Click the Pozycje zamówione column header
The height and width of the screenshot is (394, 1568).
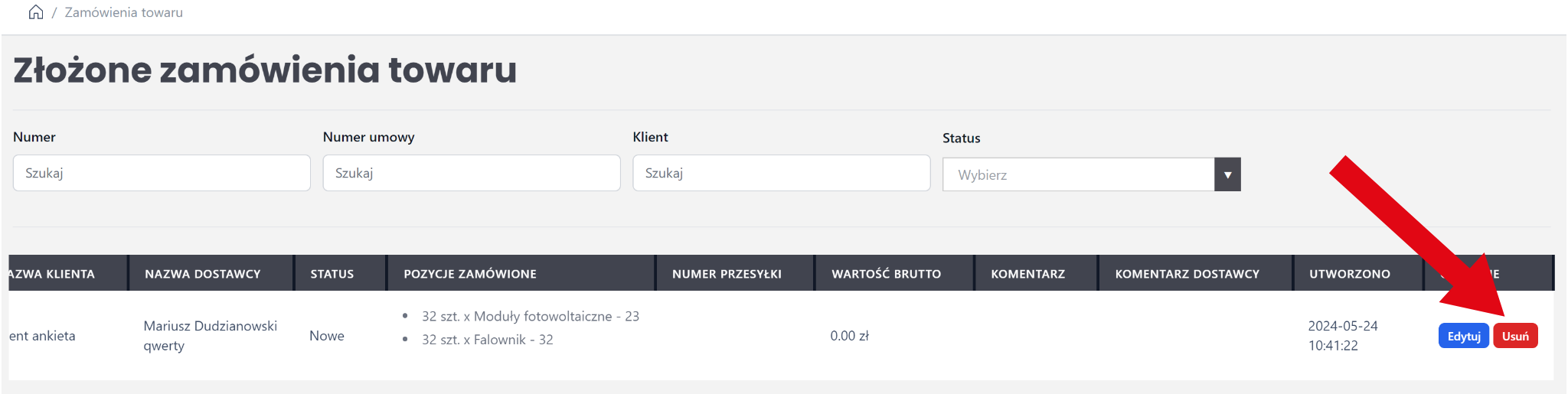[470, 274]
